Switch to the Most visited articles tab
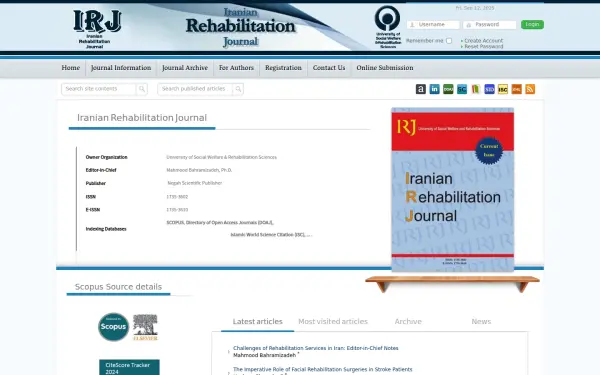 click(x=333, y=322)
